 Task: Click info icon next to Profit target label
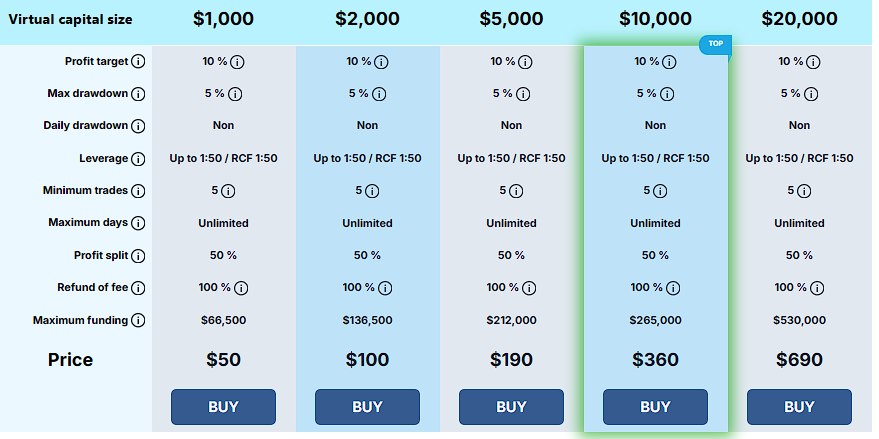(138, 62)
